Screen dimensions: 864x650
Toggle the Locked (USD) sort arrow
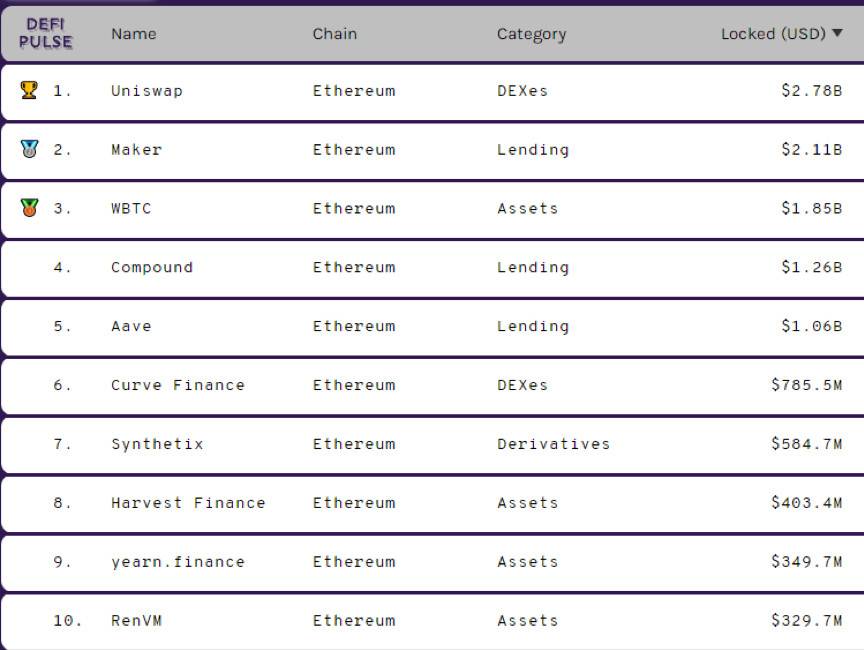[837, 33]
